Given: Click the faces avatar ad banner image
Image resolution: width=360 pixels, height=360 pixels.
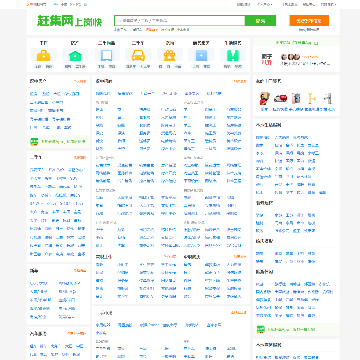Looking at the screenshot, I should click(x=291, y=57).
